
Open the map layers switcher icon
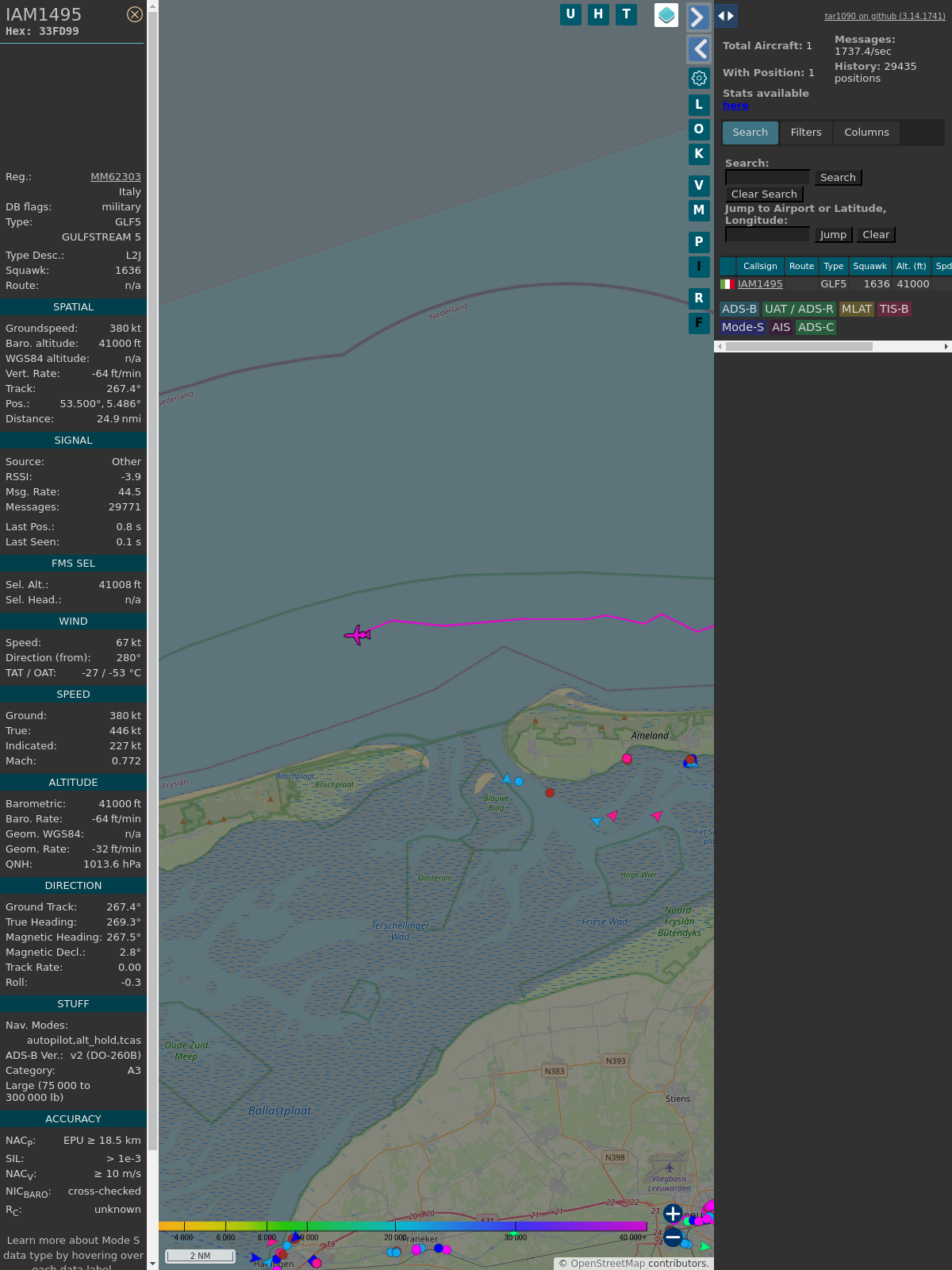click(x=666, y=15)
